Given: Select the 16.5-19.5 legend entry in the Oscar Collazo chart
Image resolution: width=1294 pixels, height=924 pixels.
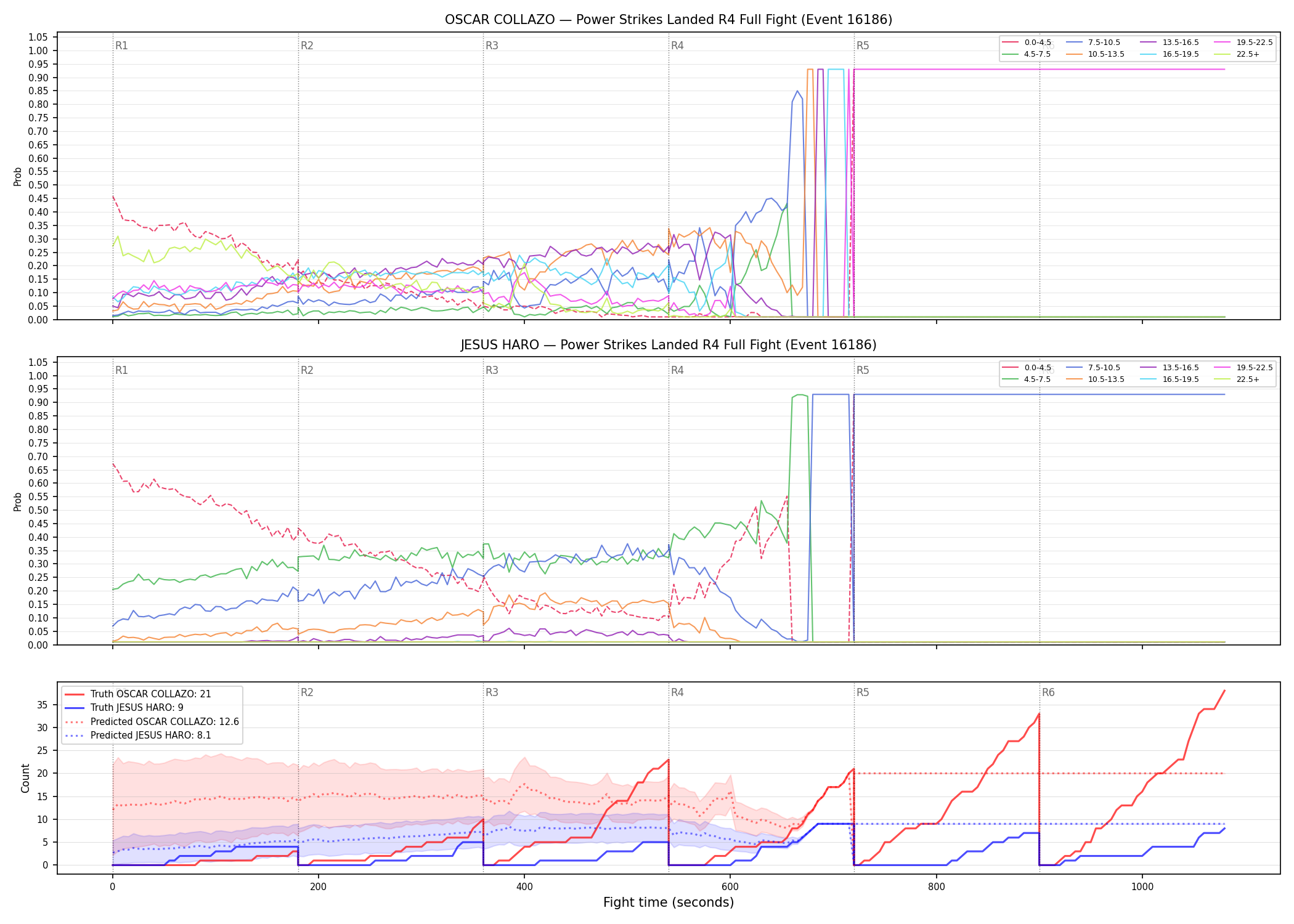Looking at the screenshot, I should pos(1170,54).
